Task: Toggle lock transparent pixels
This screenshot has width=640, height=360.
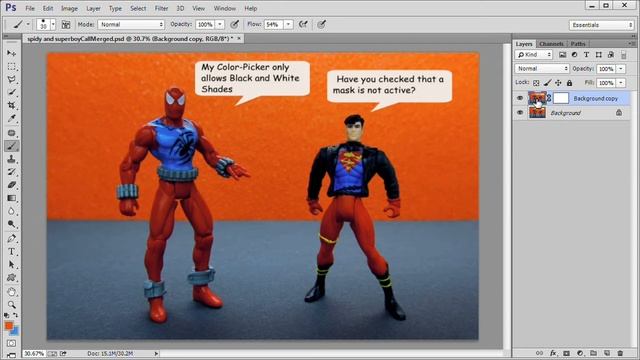Action: tap(536, 83)
